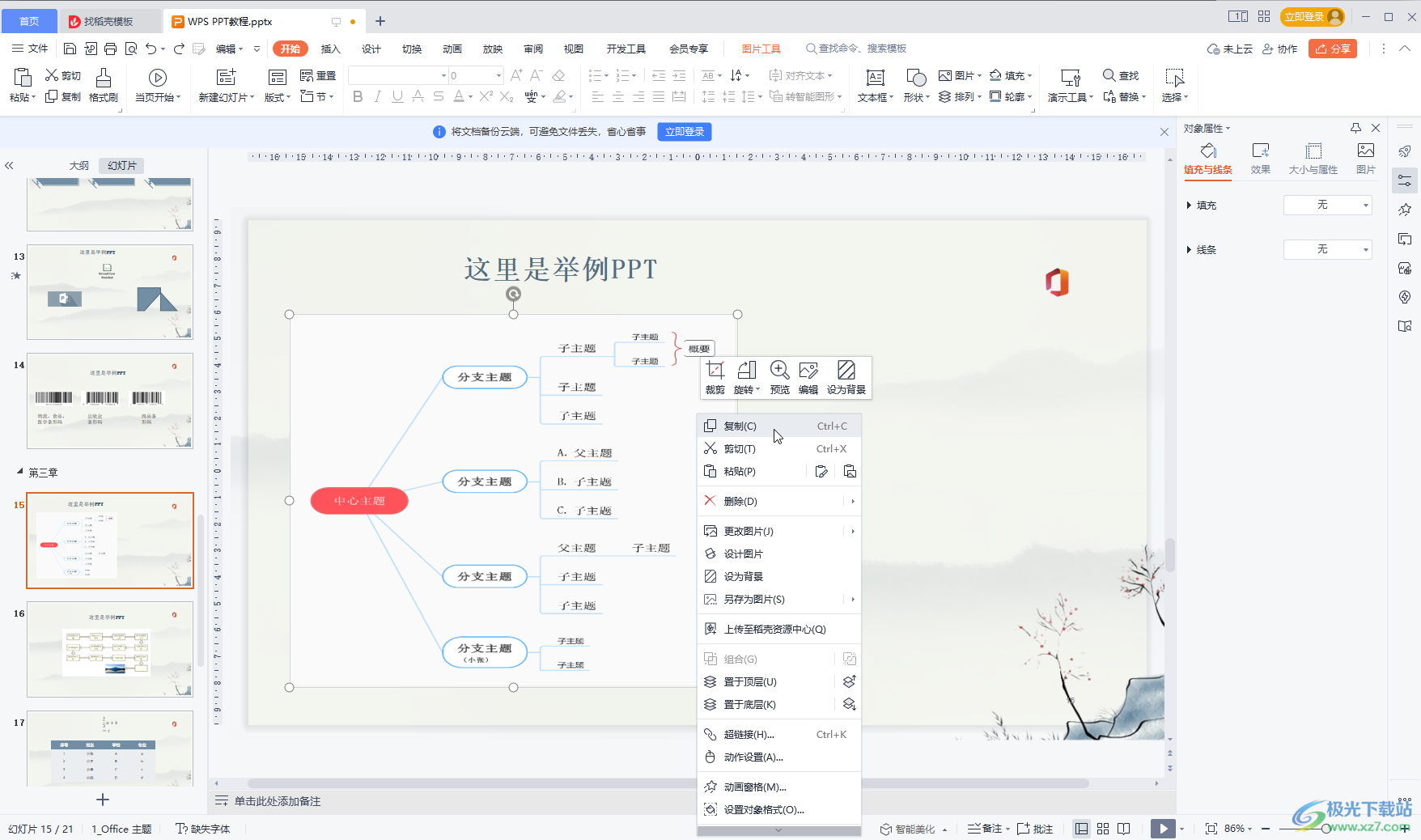This screenshot has width=1421, height=840.
Task: Click the Play from current slide (当页开始) icon
Action: pos(158,78)
